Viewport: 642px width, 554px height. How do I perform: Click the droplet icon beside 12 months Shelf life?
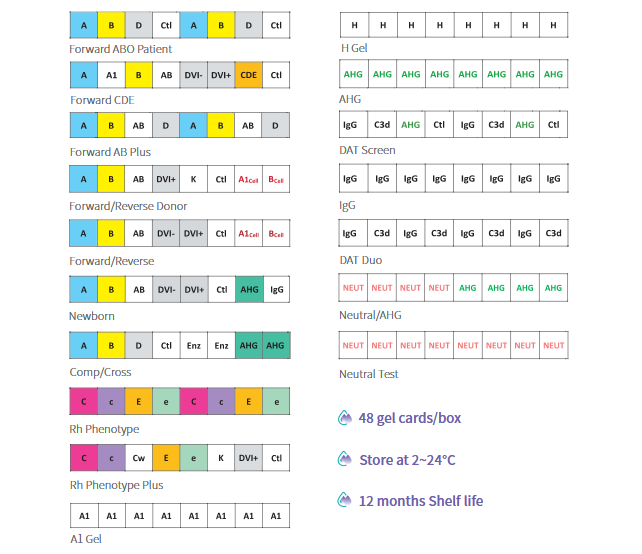(345, 500)
